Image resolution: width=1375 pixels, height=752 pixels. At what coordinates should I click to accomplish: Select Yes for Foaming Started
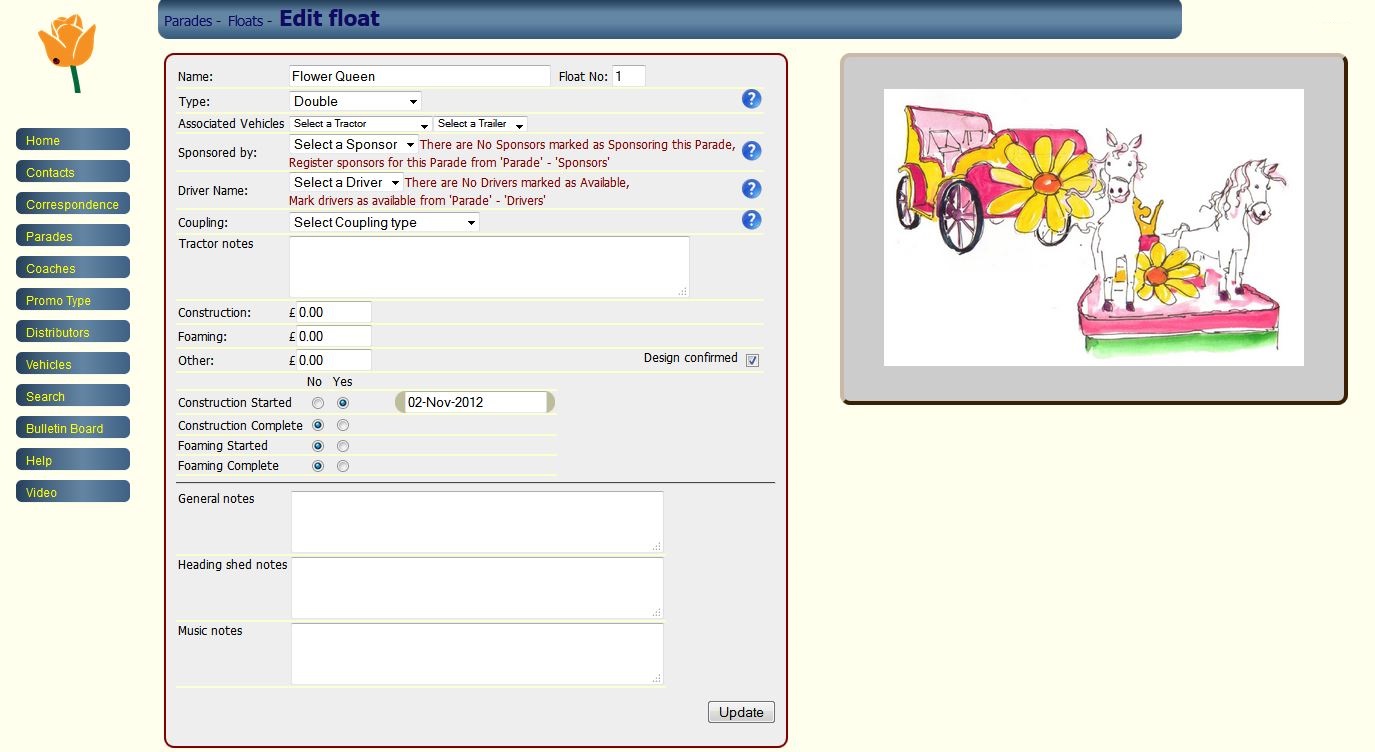[343, 446]
